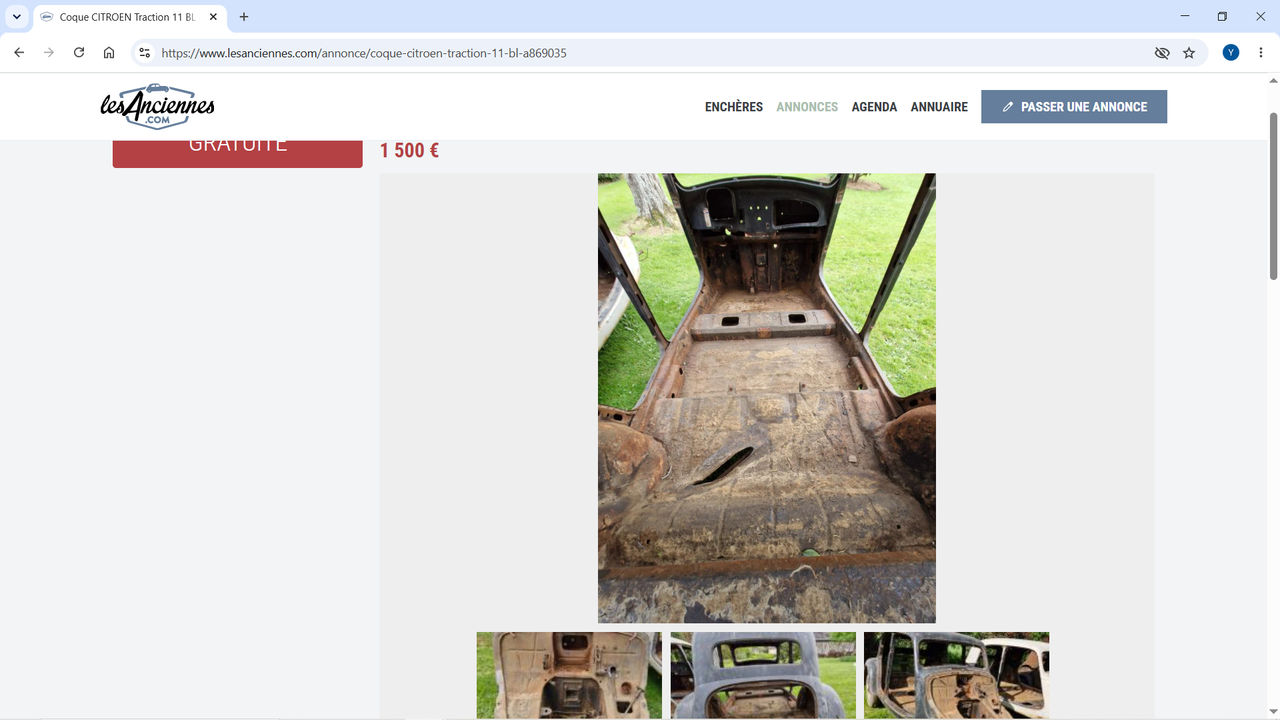Image resolution: width=1280 pixels, height=720 pixels.
Task: Open the AGENDA menu item
Action: [x=874, y=107]
